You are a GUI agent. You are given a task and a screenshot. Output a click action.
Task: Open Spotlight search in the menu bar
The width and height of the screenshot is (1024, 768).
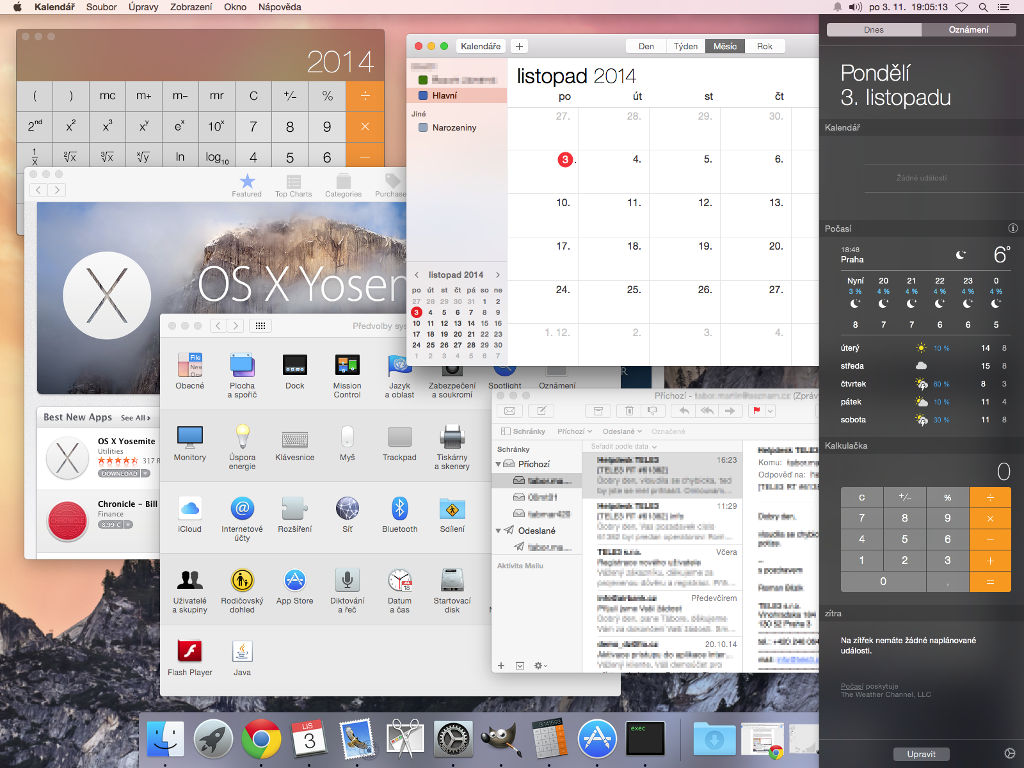tap(983, 7)
